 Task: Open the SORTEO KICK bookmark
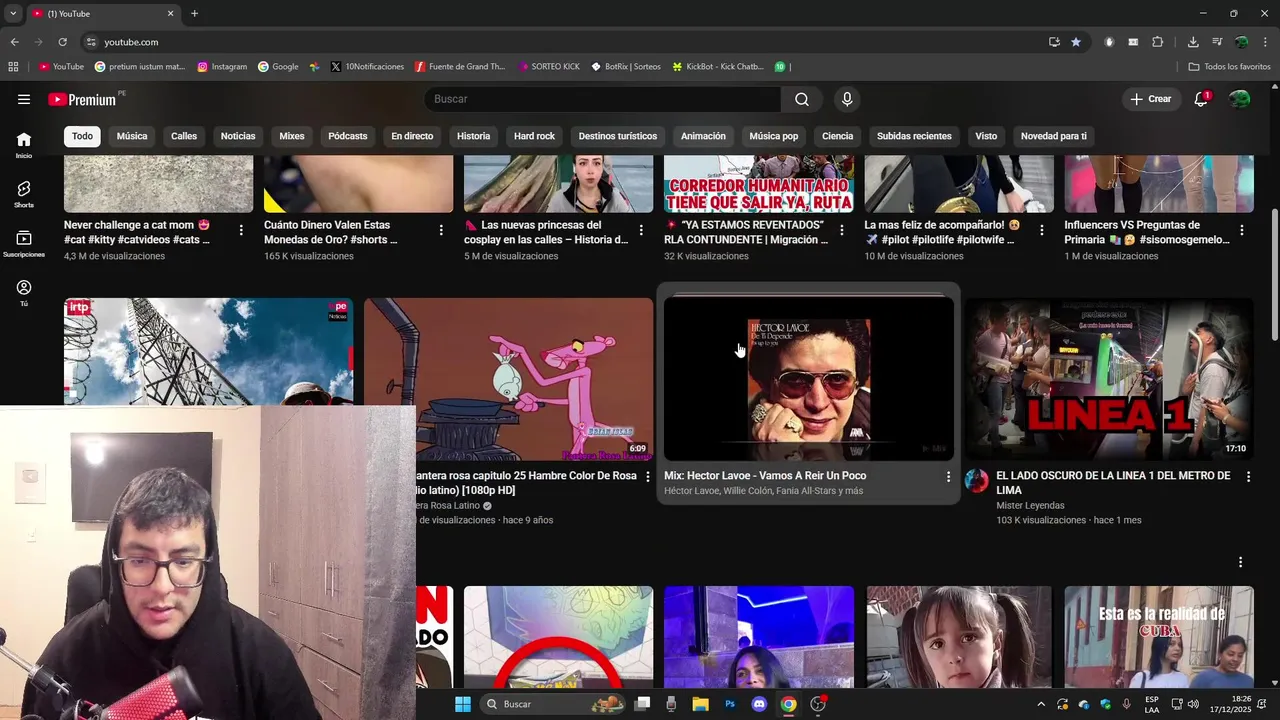(x=549, y=67)
